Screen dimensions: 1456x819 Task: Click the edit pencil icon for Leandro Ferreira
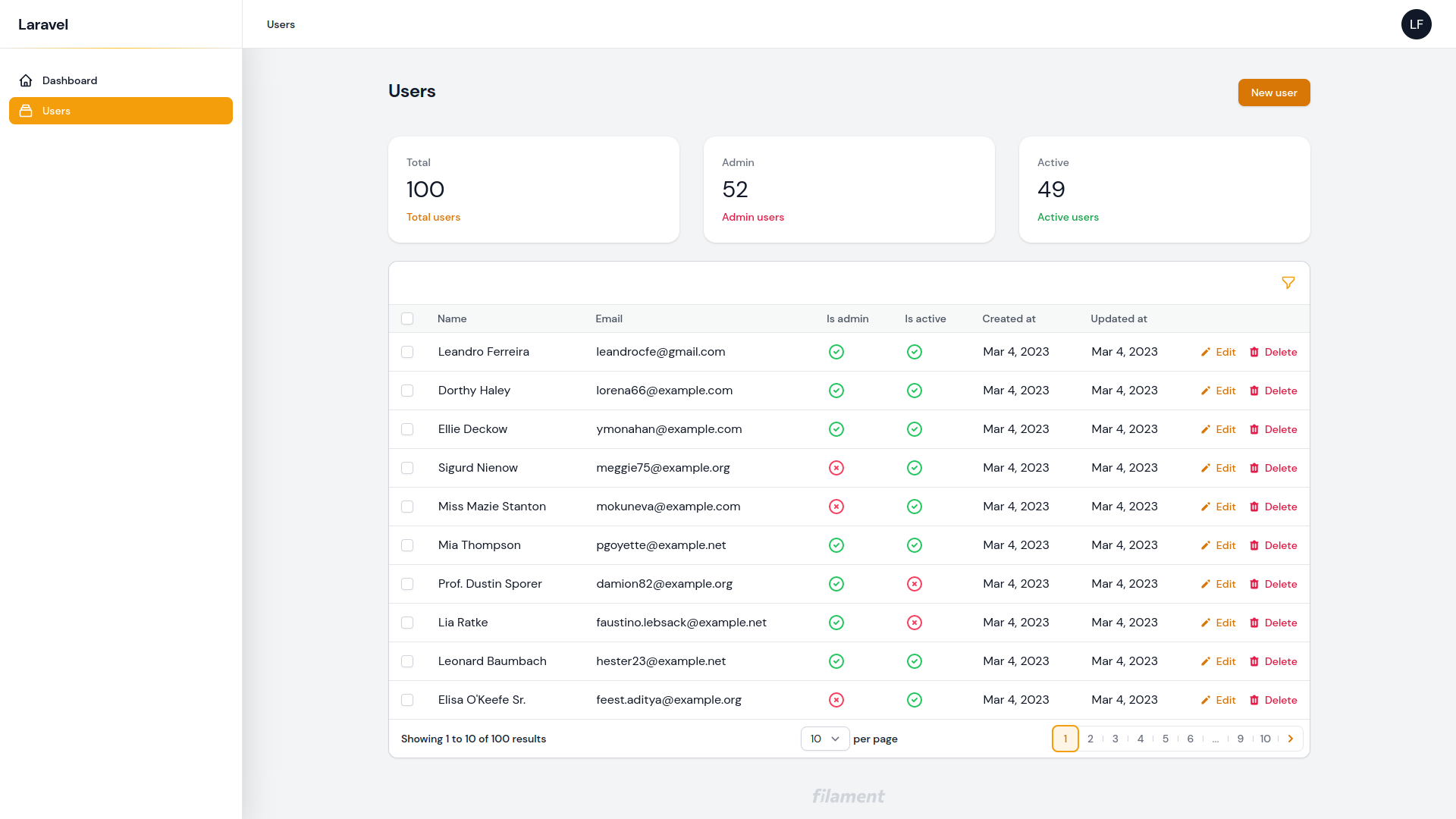click(1205, 352)
